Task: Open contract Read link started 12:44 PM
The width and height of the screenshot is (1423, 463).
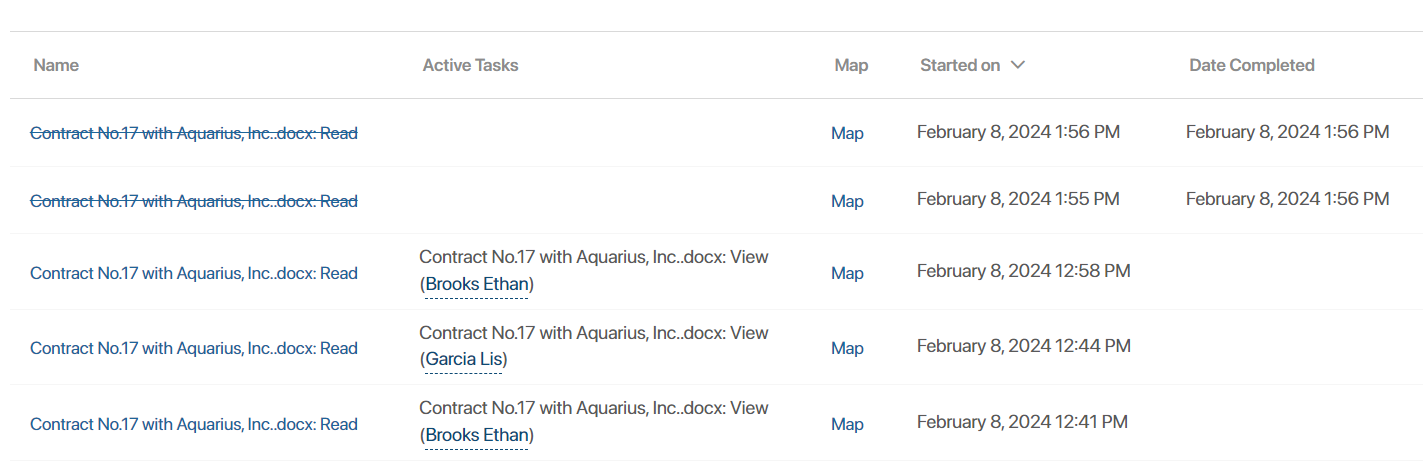Action: [x=194, y=348]
